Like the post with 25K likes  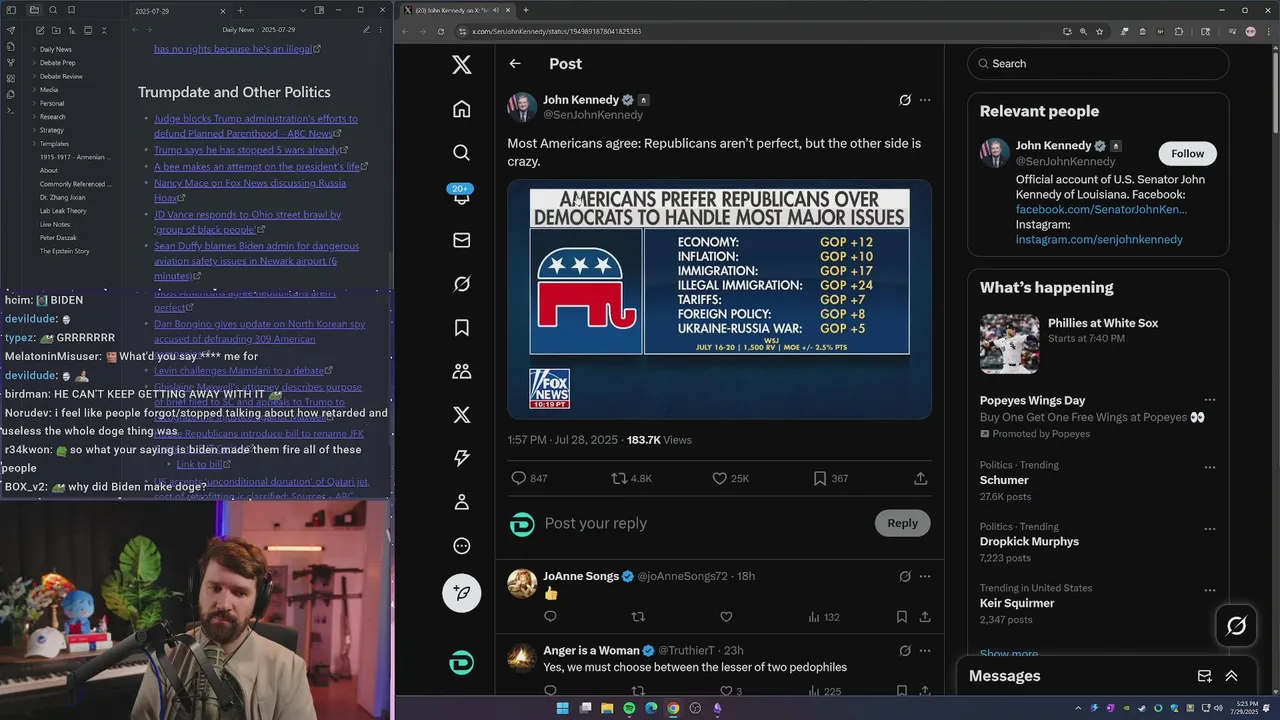[730, 479]
